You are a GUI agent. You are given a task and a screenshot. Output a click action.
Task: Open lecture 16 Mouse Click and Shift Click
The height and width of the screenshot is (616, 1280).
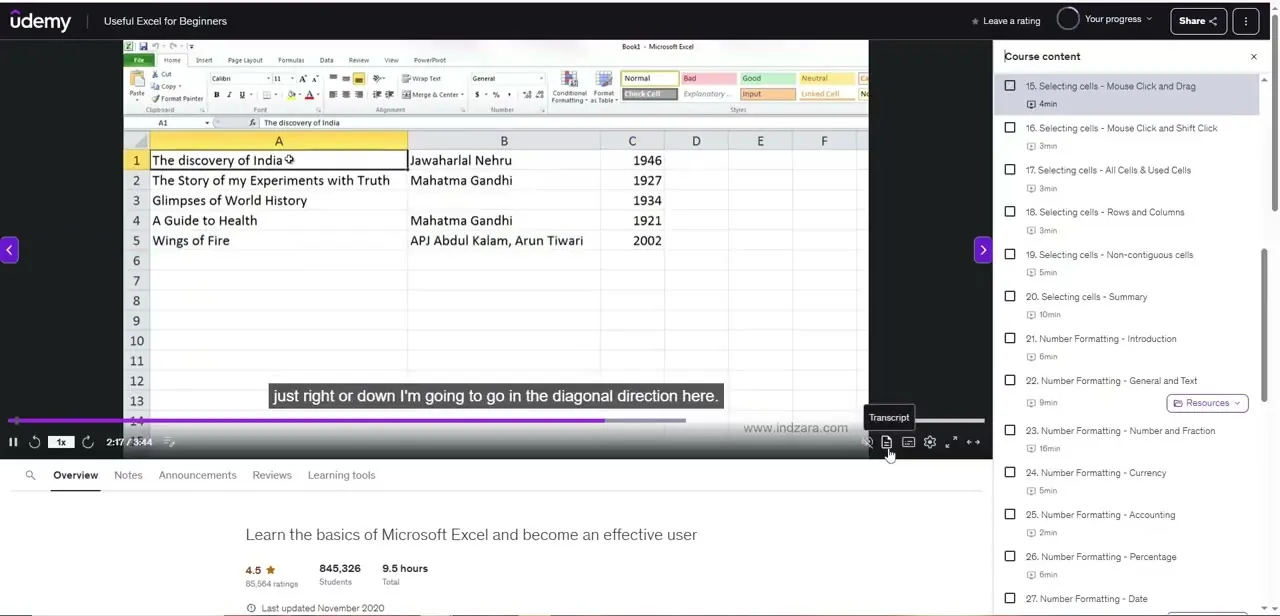1121,128
